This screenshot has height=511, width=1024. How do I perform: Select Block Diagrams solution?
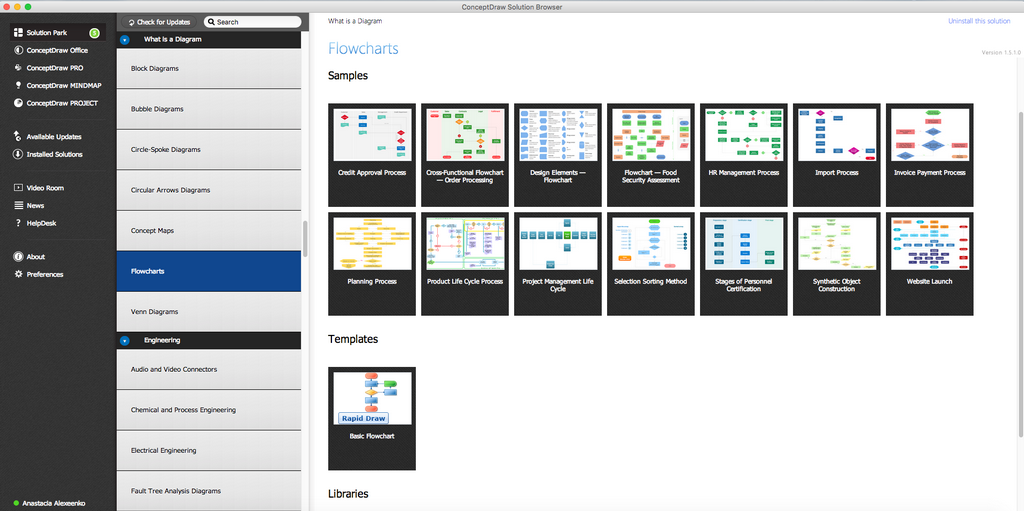(x=209, y=69)
